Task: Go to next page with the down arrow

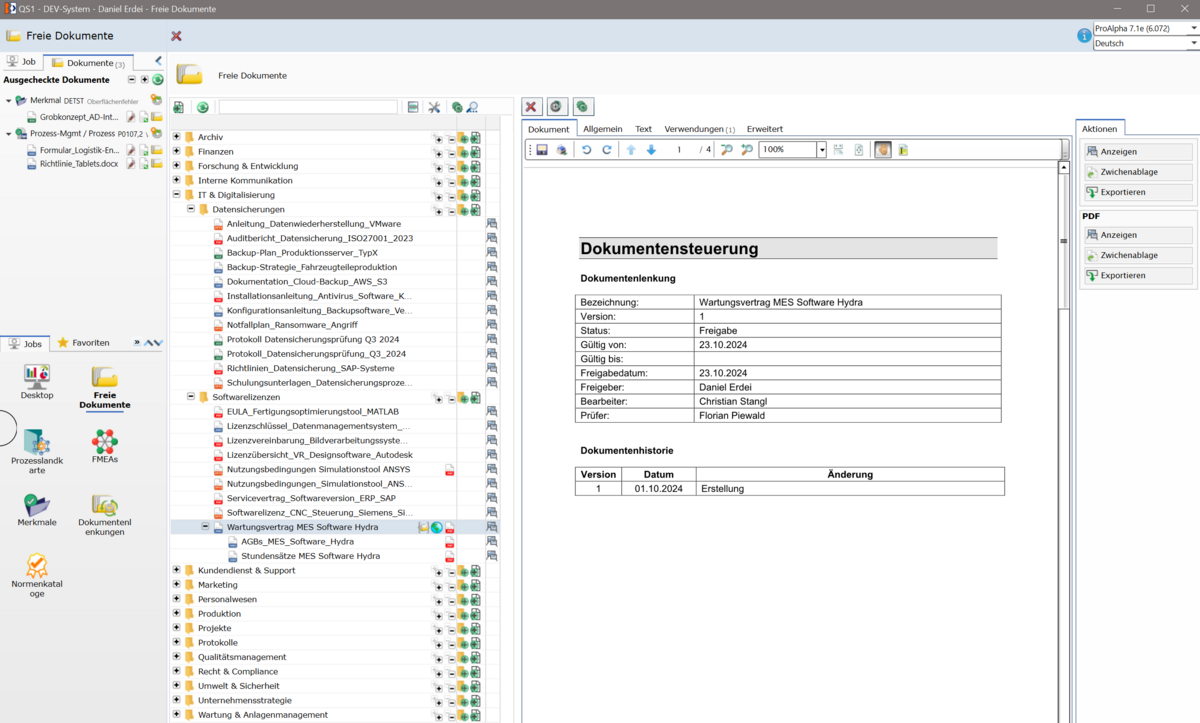Action: [x=651, y=150]
